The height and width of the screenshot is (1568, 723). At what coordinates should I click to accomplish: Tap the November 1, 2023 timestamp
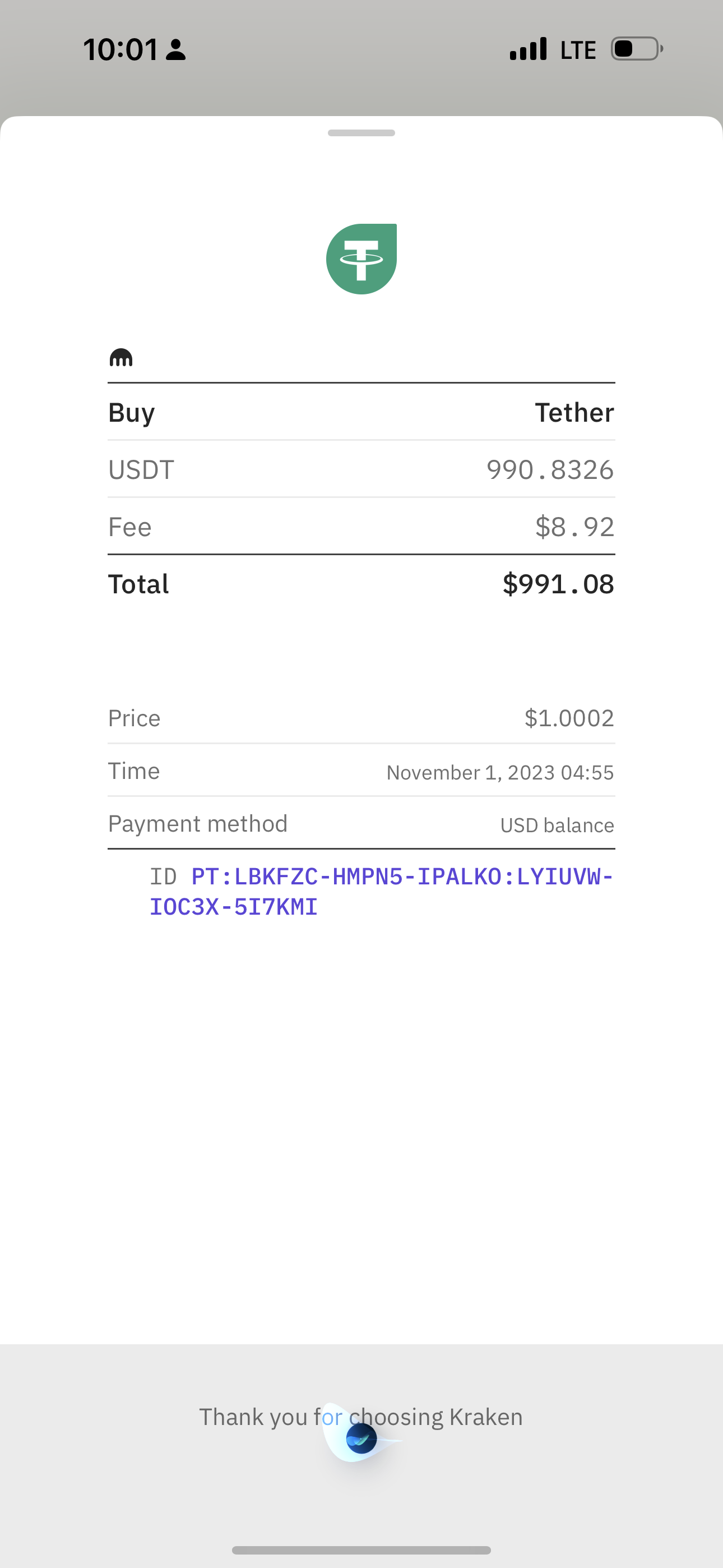tap(500, 772)
